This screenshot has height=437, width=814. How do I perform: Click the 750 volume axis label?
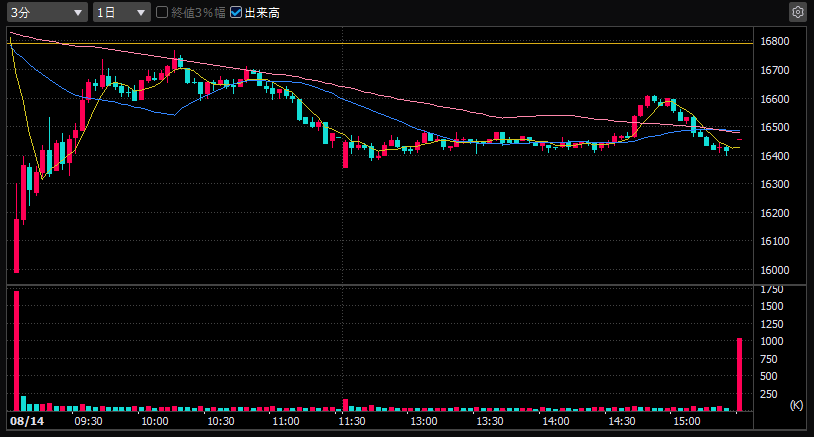click(769, 359)
